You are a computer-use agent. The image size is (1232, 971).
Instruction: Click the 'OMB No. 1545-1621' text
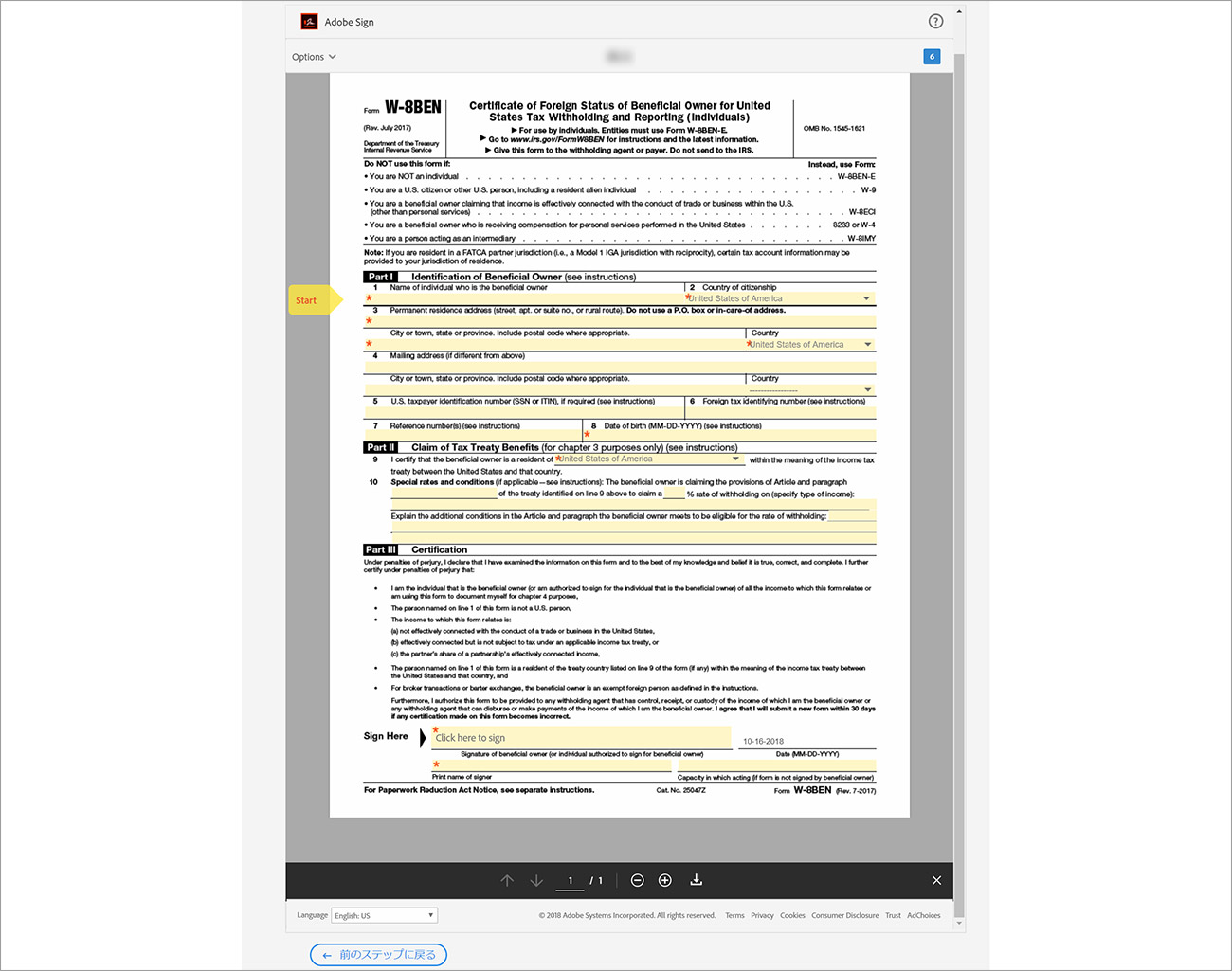pyautogui.click(x=834, y=128)
